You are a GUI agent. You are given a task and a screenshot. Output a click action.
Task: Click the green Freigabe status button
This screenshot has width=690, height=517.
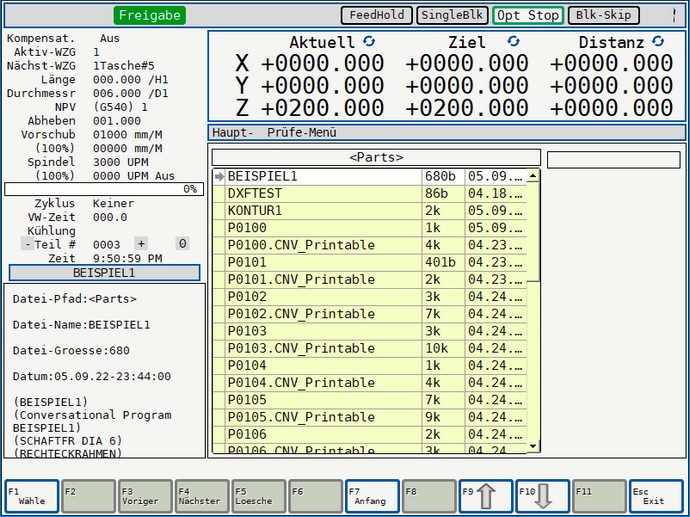[150, 15]
